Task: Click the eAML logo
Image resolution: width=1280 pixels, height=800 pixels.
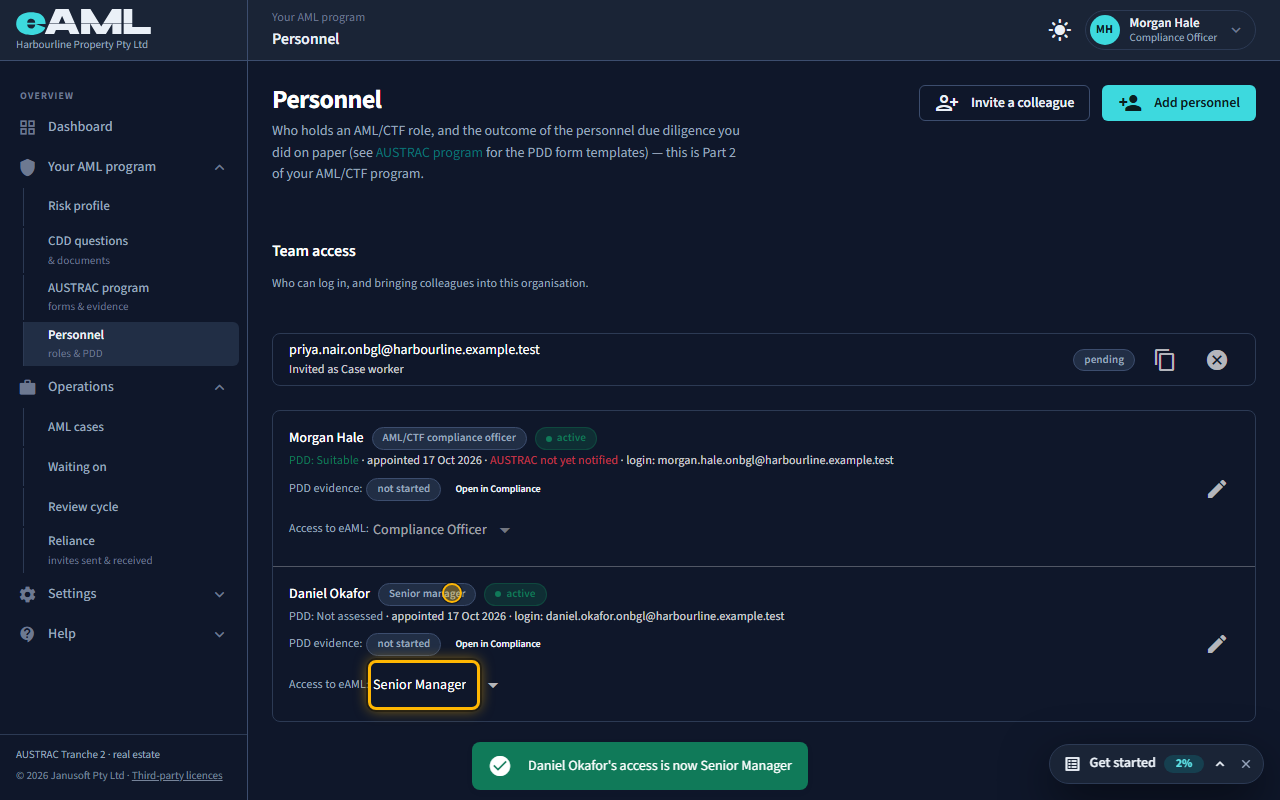Action: [83, 23]
